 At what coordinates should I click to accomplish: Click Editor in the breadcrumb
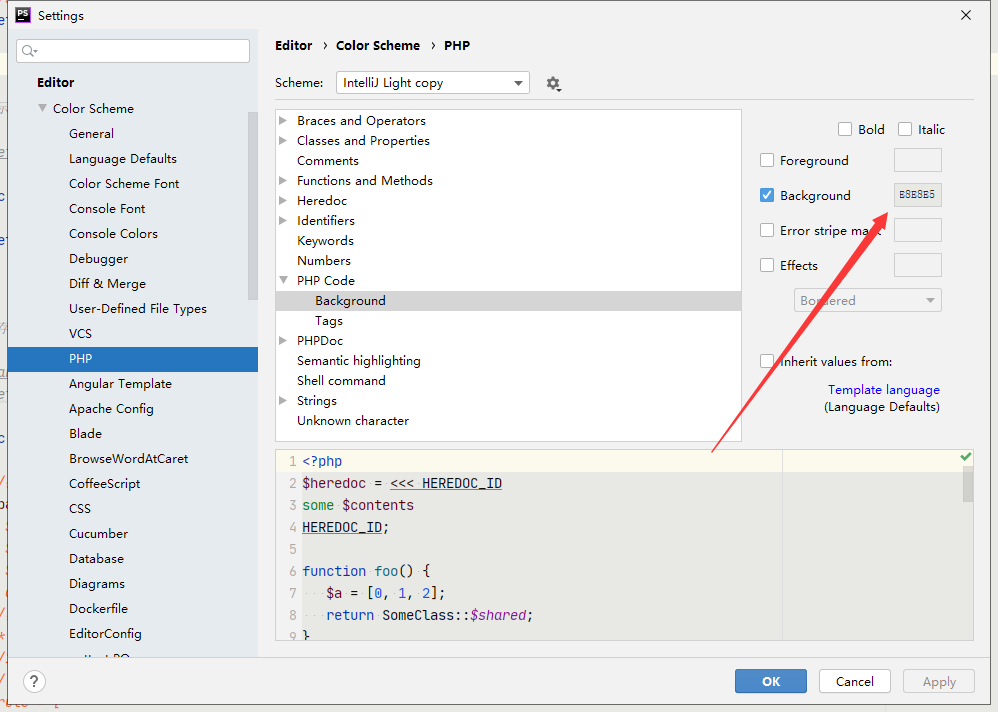tap(293, 46)
